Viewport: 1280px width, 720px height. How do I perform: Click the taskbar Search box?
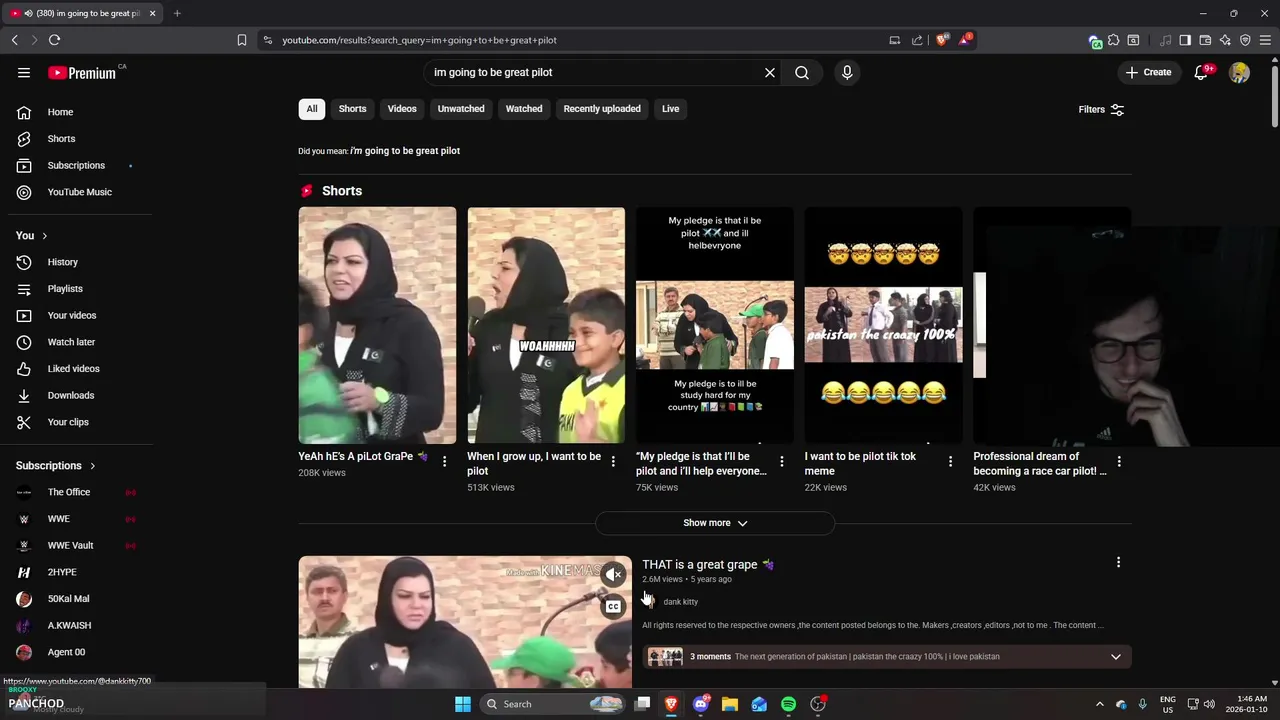552,704
